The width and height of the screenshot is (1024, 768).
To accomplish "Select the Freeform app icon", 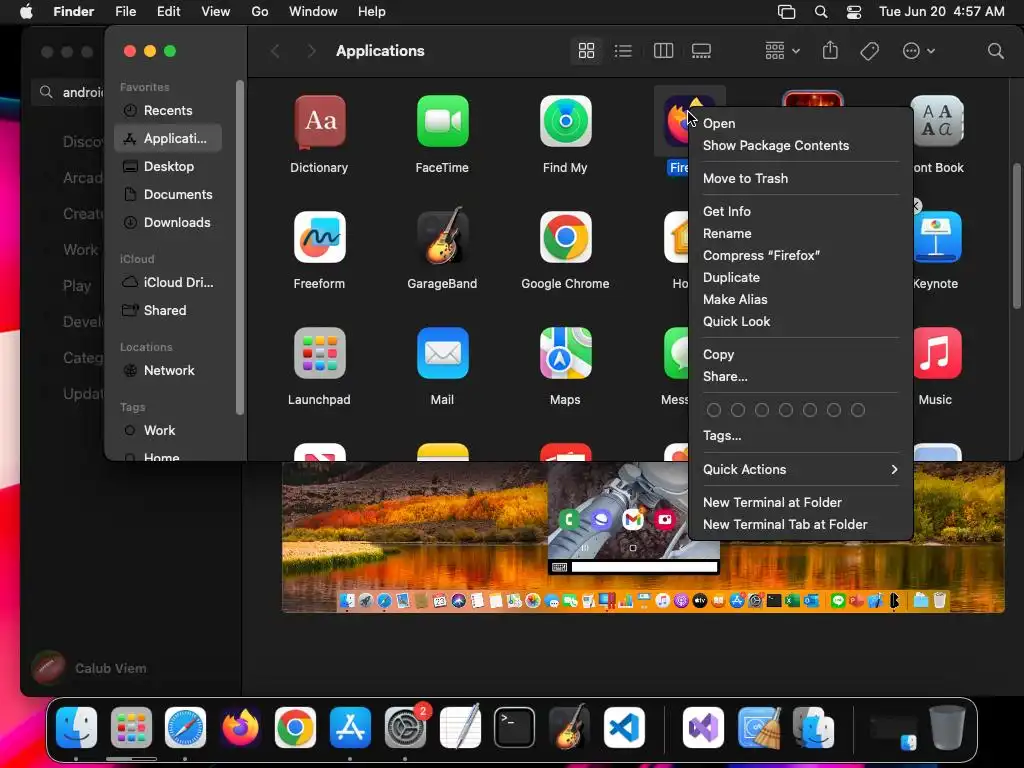I will [319, 237].
